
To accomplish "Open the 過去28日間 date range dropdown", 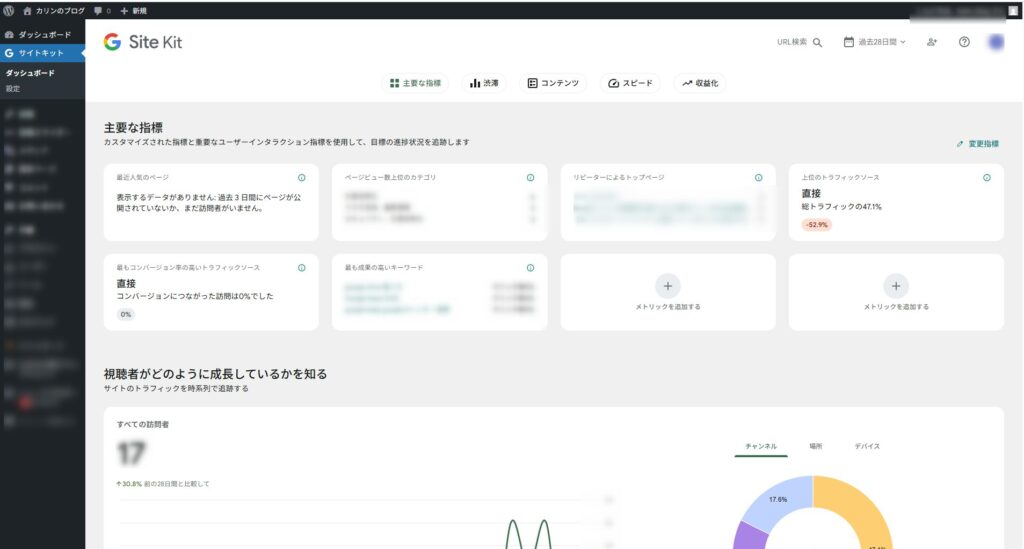I will click(875, 42).
